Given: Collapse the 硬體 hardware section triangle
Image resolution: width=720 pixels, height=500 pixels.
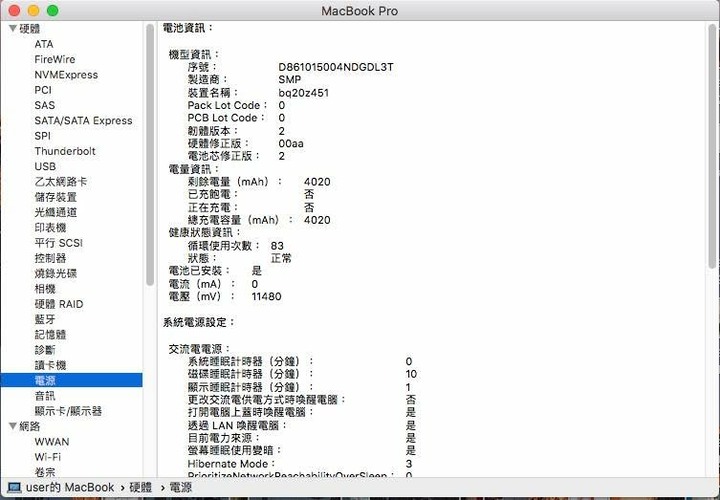Looking at the screenshot, I should tap(13, 29).
